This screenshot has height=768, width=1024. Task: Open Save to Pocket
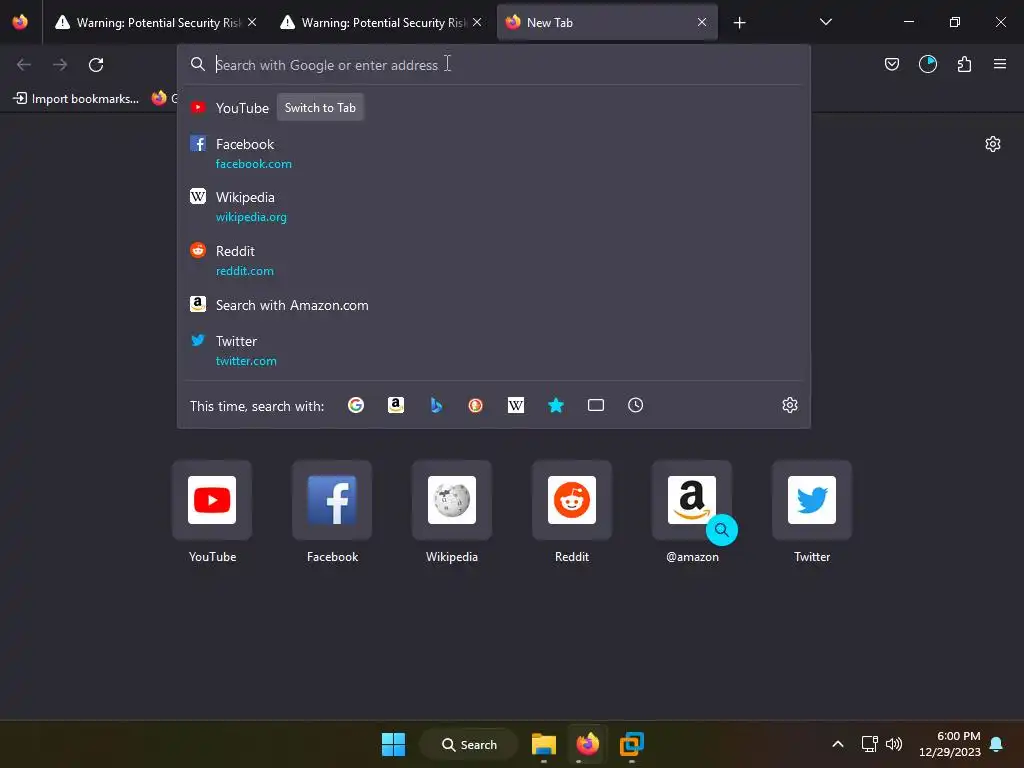point(891,64)
